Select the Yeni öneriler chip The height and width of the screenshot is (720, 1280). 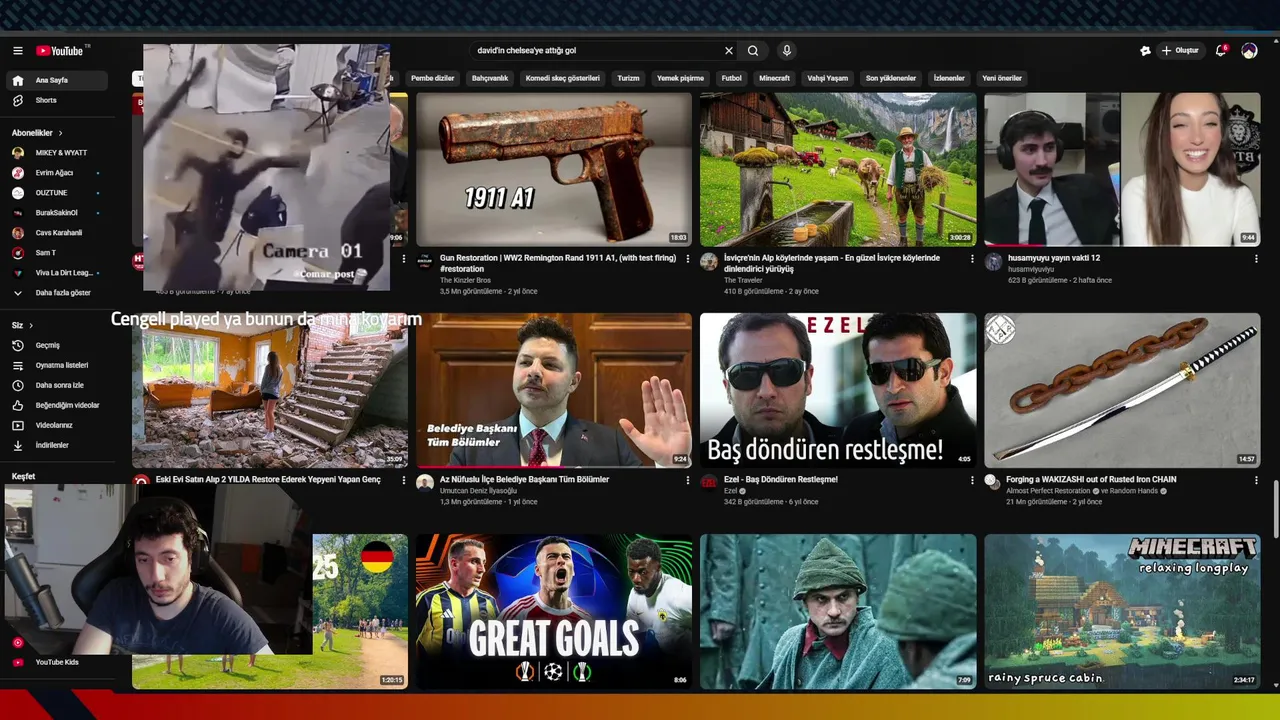(x=1002, y=78)
